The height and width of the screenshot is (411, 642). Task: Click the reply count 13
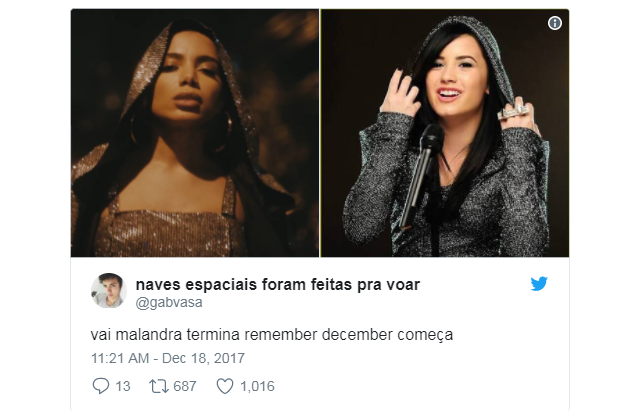click(x=123, y=386)
